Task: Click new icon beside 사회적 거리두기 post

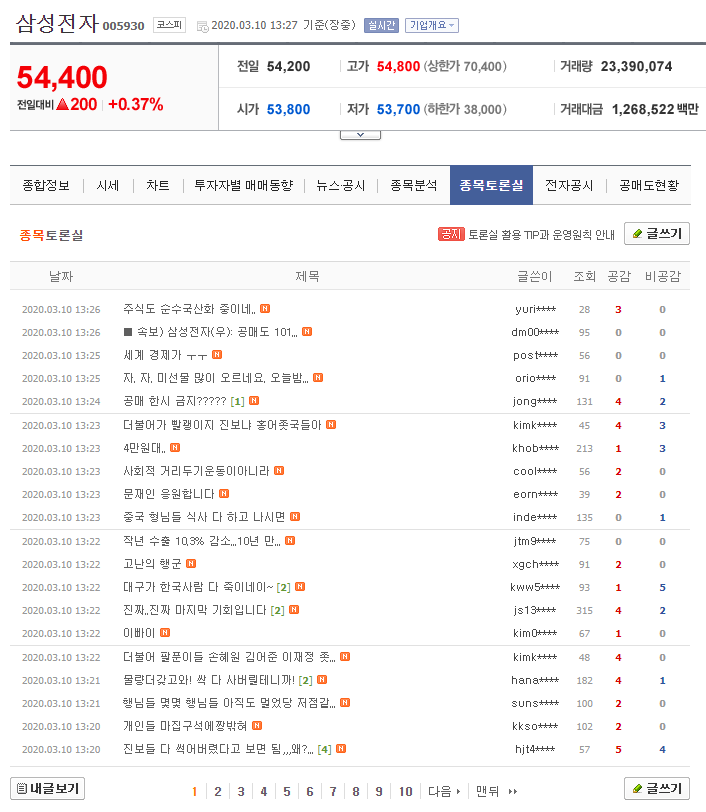Action: (x=279, y=471)
